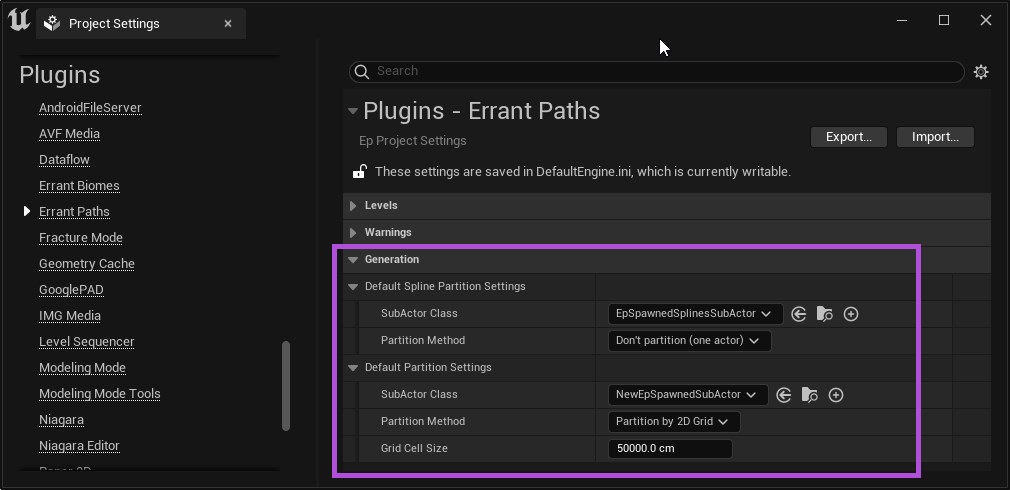Add new class beside NewEpSpawnedSubActor dropdown
Screen dimensions: 1010x490
tap(836, 395)
